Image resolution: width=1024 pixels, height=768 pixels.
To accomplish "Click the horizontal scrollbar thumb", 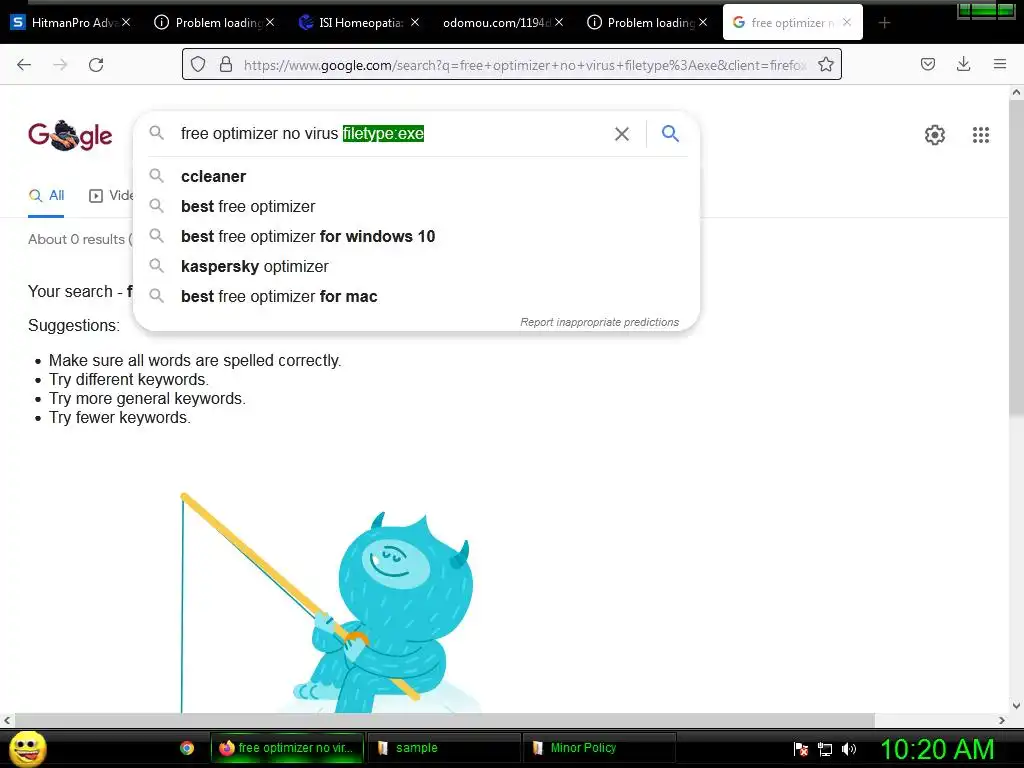I will click(x=444, y=720).
